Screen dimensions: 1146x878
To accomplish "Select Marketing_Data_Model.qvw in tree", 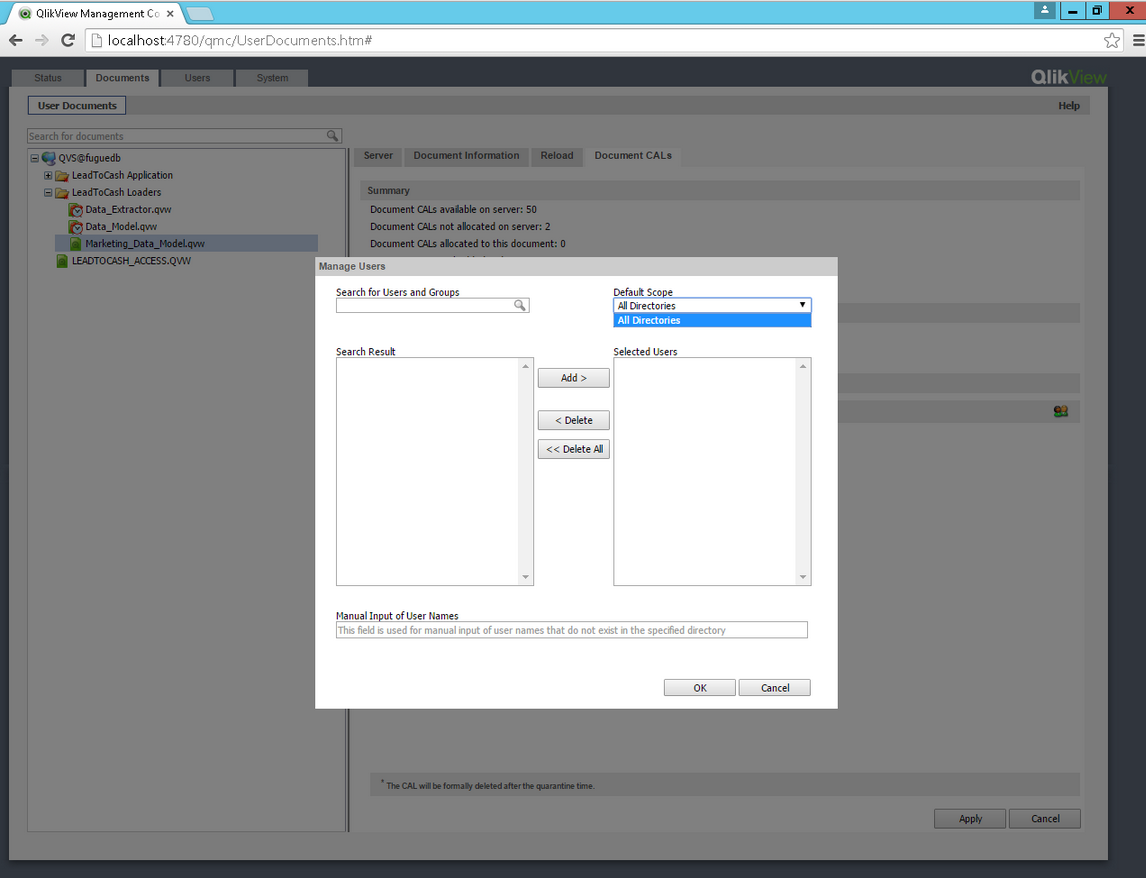I will (145, 244).
